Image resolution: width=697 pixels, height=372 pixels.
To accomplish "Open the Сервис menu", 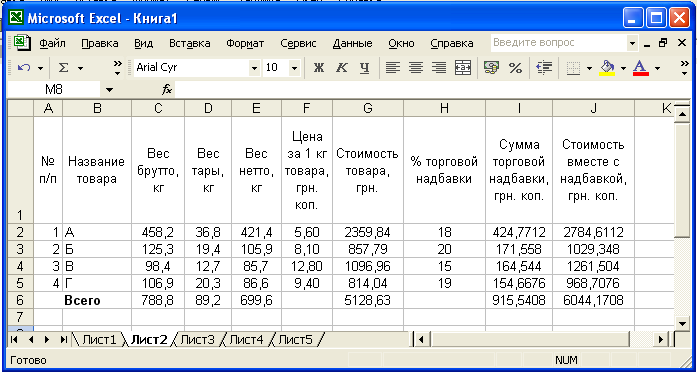I will tap(299, 44).
